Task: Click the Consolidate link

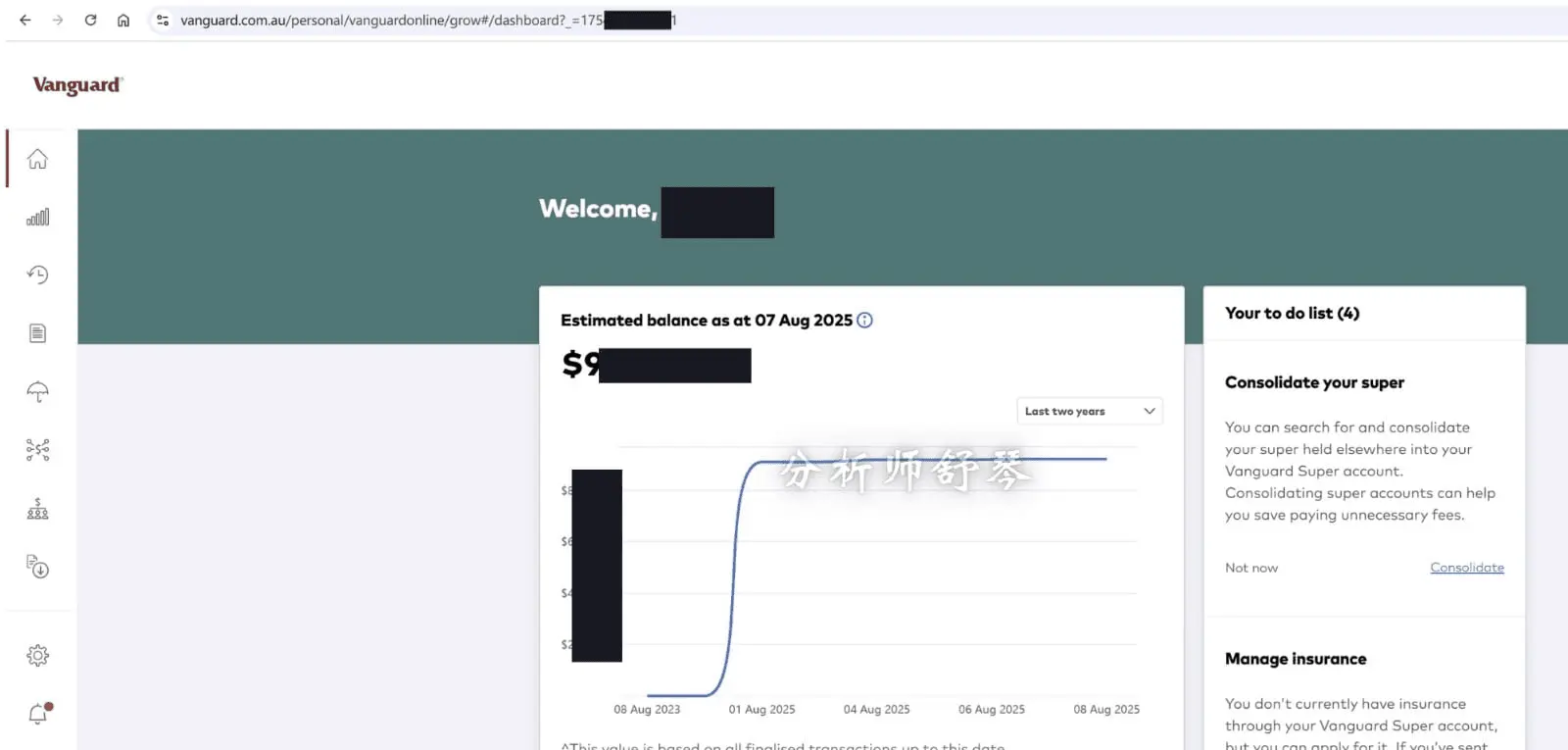Action: (x=1467, y=568)
